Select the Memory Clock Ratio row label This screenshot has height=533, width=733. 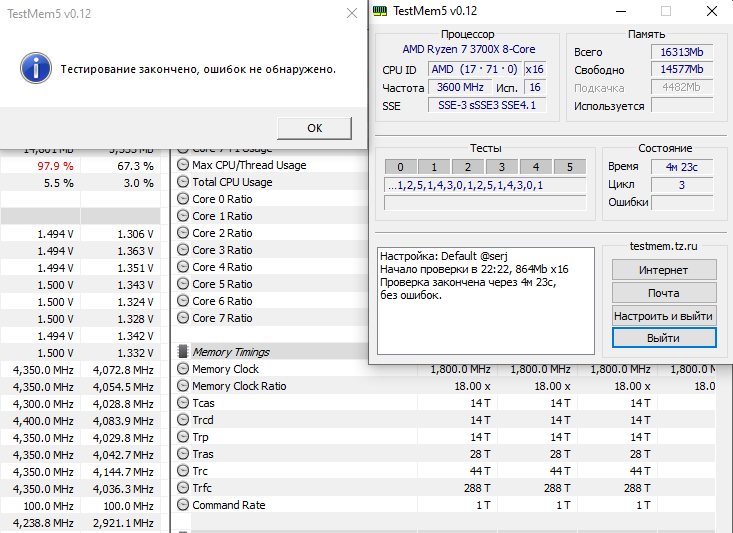239,386
